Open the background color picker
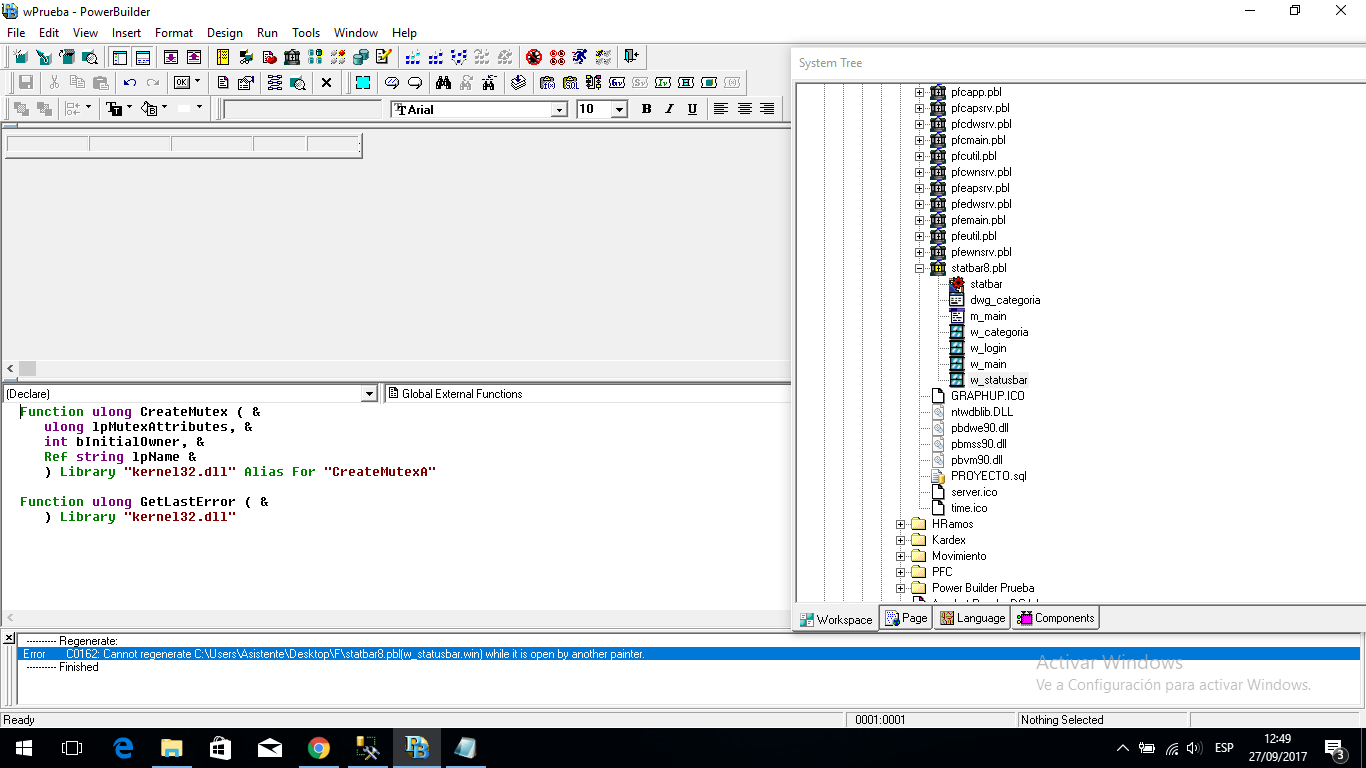The image size is (1366, 768). pyautogui.click(x=149, y=108)
